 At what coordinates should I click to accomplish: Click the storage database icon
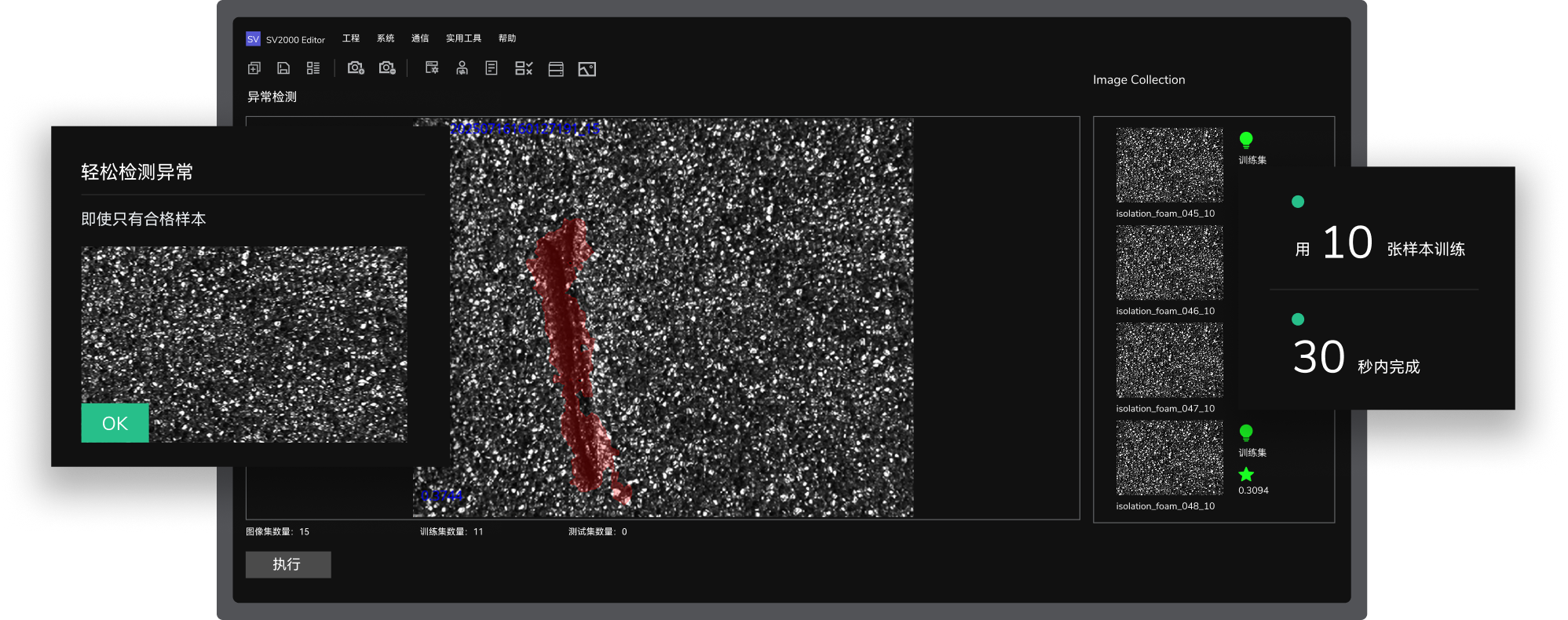click(x=556, y=69)
